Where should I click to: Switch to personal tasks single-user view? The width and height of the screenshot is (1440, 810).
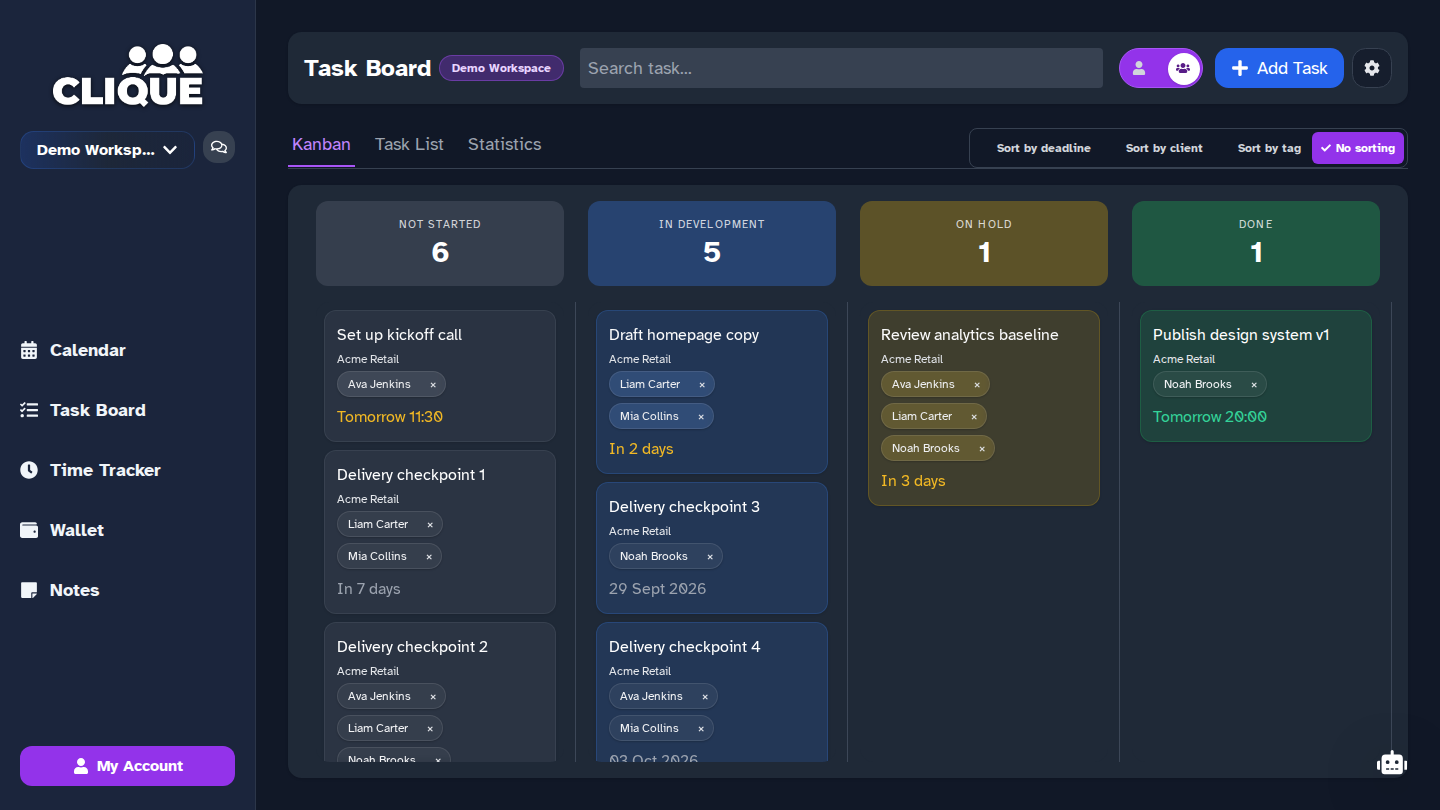(x=1139, y=68)
